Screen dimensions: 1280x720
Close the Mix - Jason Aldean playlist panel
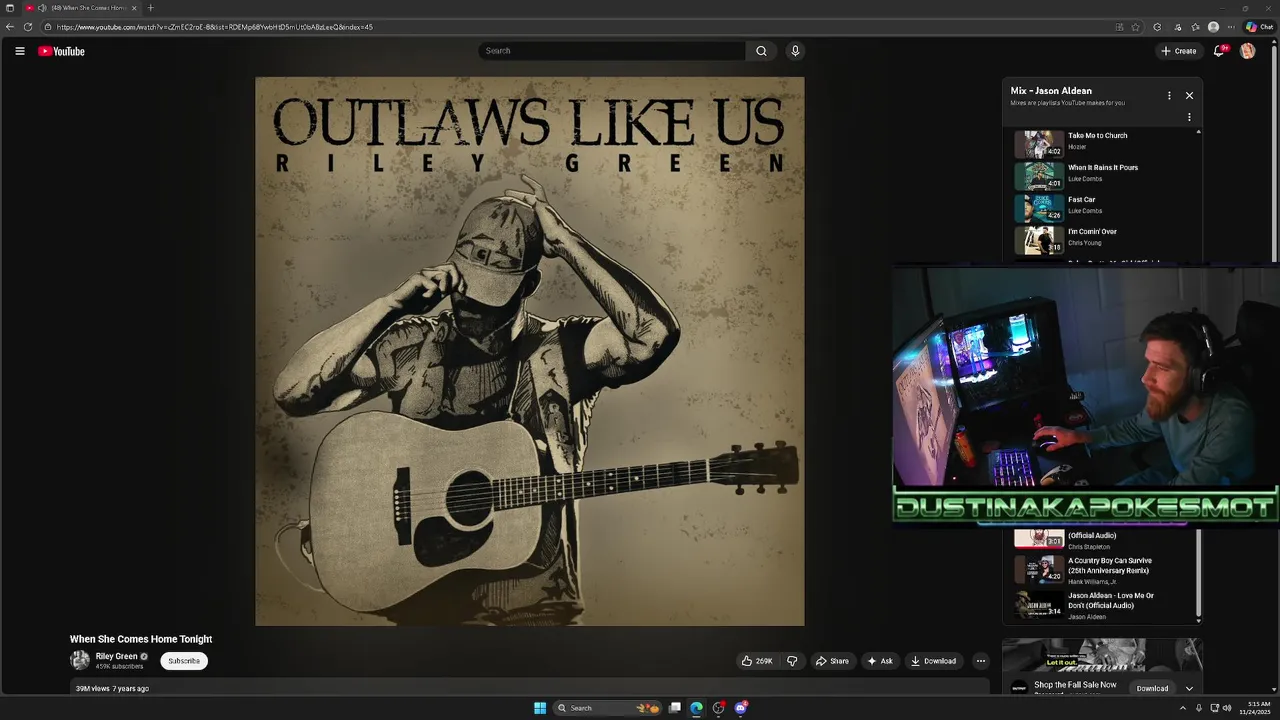(1189, 95)
